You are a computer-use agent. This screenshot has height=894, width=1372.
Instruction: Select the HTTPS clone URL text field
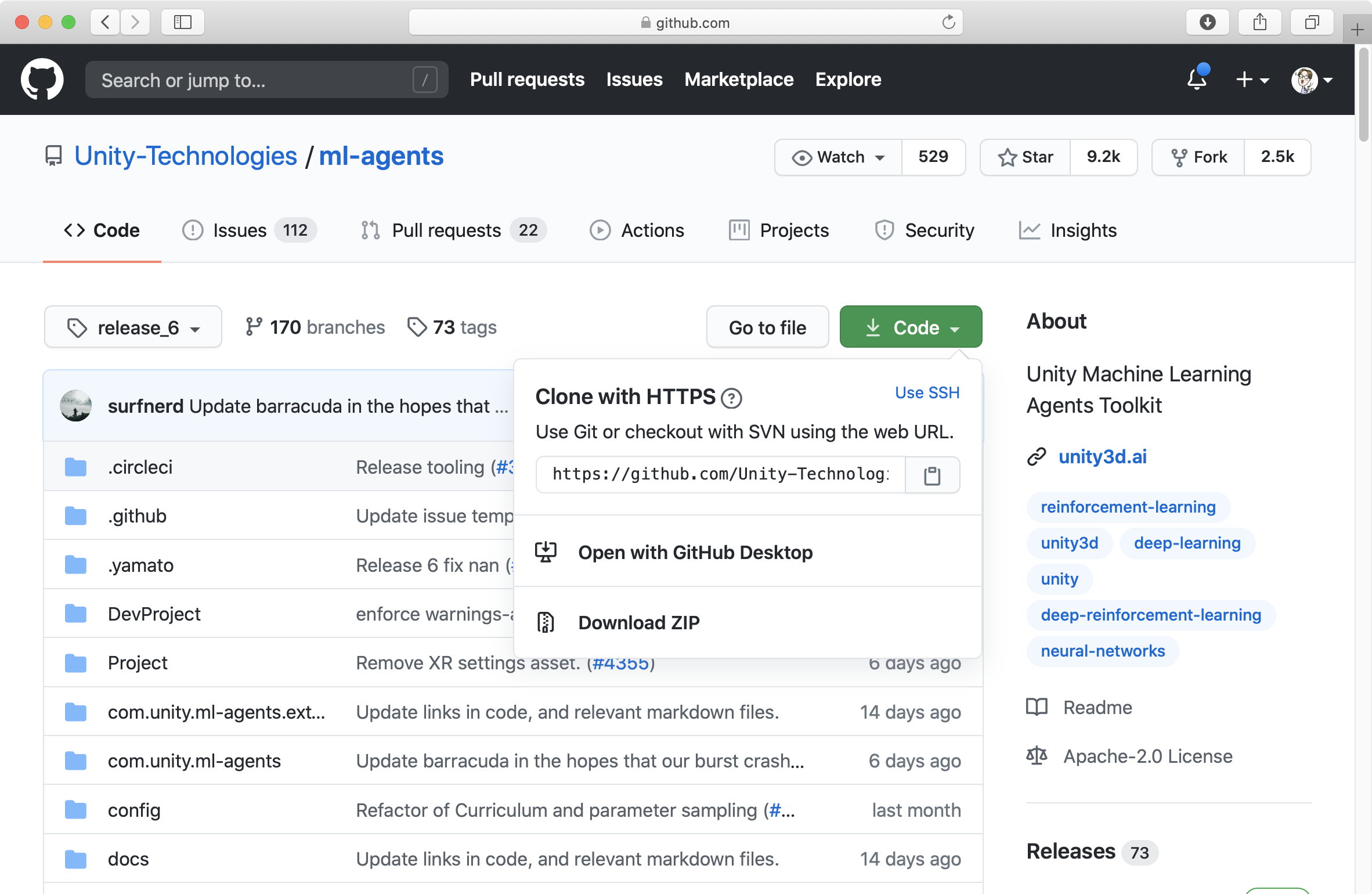click(720, 475)
